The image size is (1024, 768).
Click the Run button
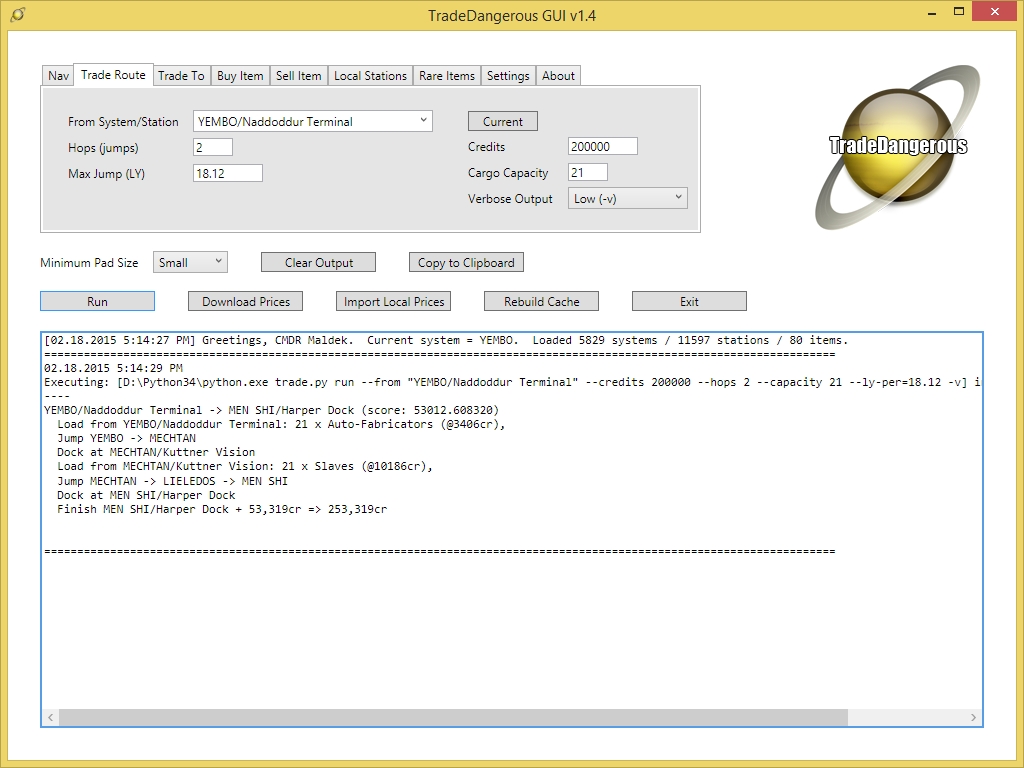click(x=97, y=301)
